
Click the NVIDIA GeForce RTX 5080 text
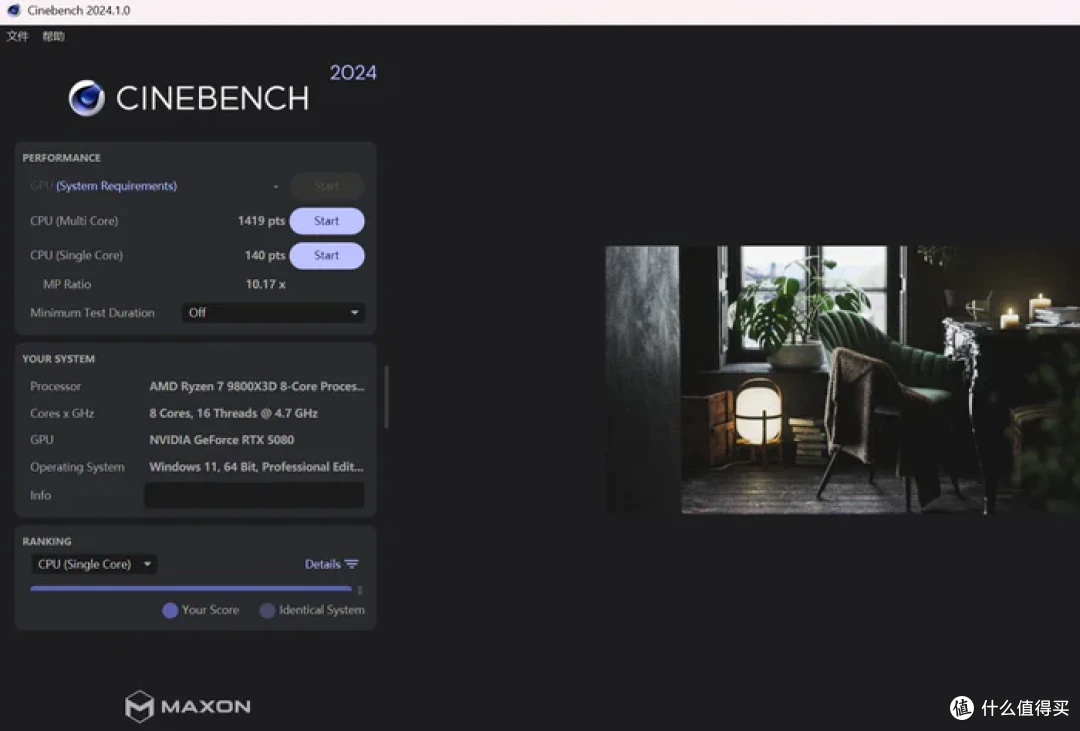click(222, 440)
